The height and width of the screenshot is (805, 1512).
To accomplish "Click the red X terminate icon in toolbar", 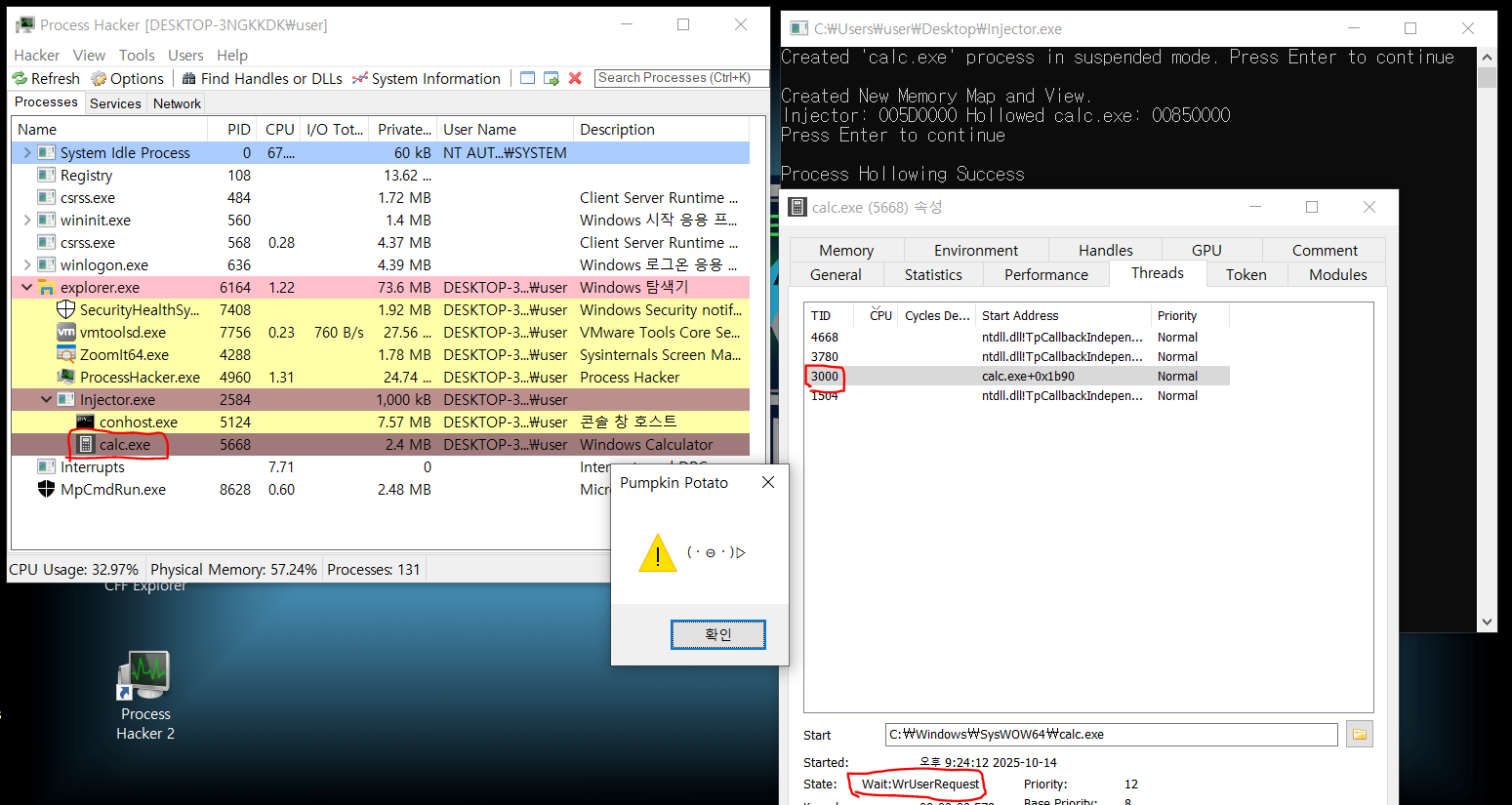I will (575, 78).
